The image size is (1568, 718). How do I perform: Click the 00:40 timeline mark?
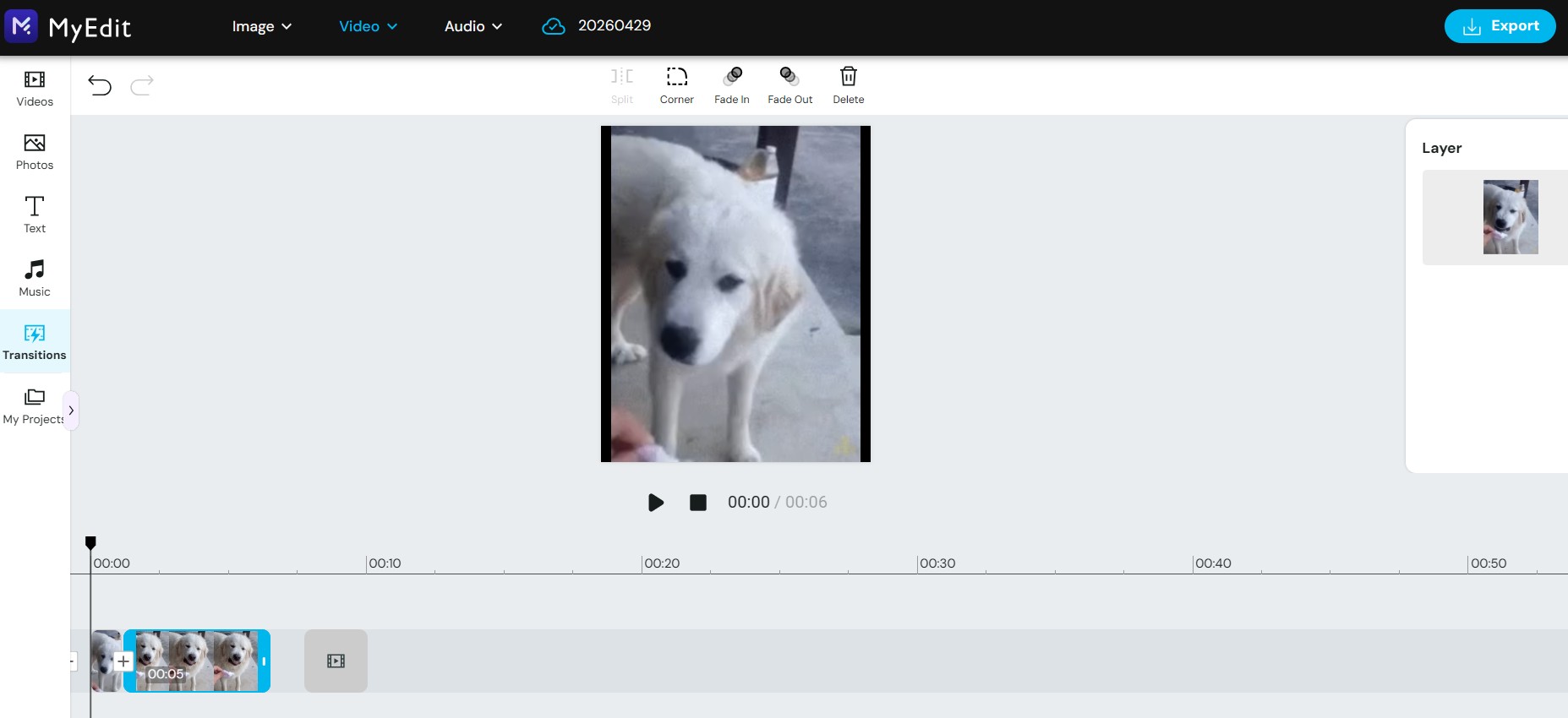point(1213,563)
